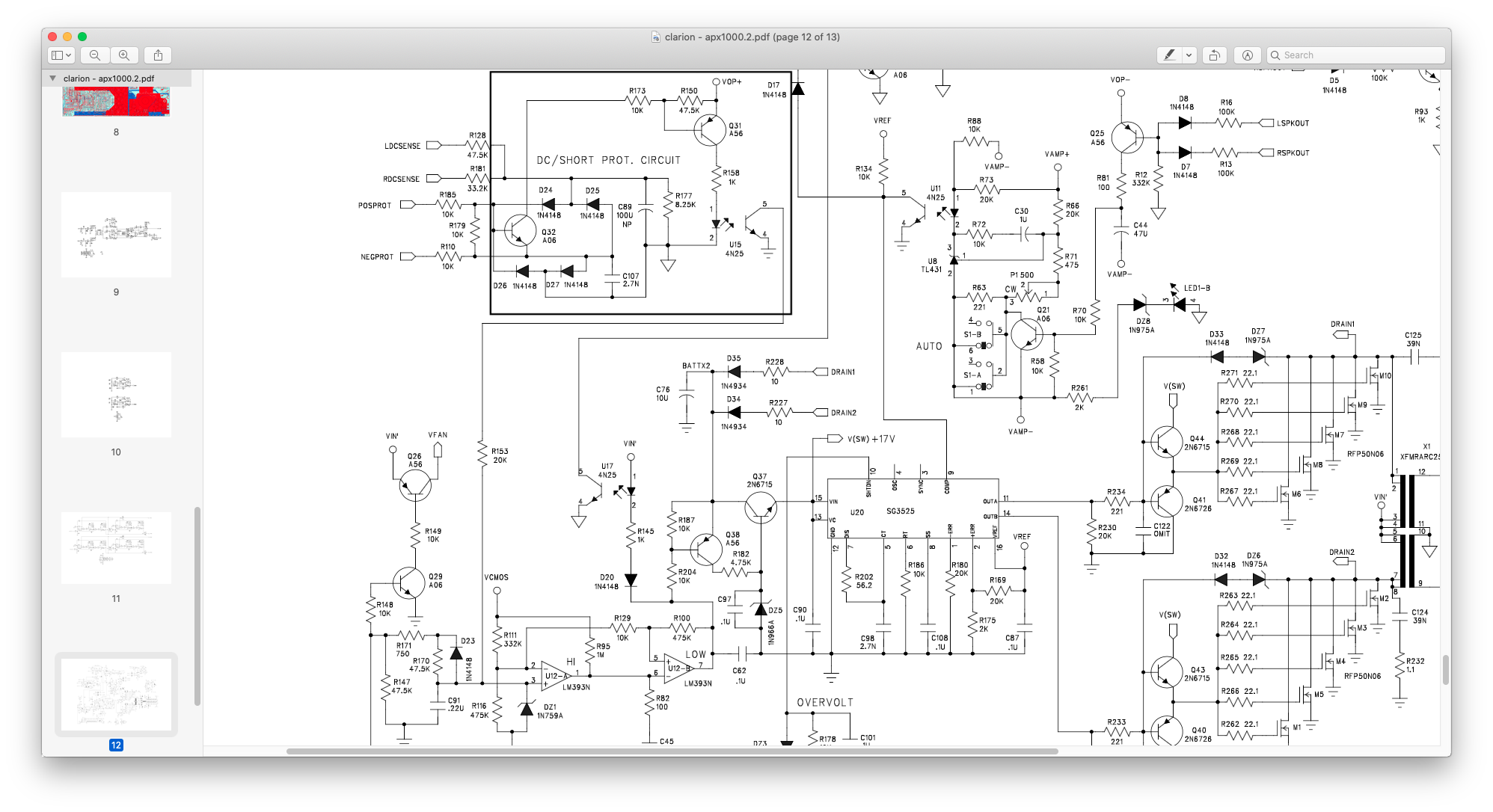This screenshot has width=1493, height=812.
Task: Zoom in on the schematic
Action: pos(124,55)
